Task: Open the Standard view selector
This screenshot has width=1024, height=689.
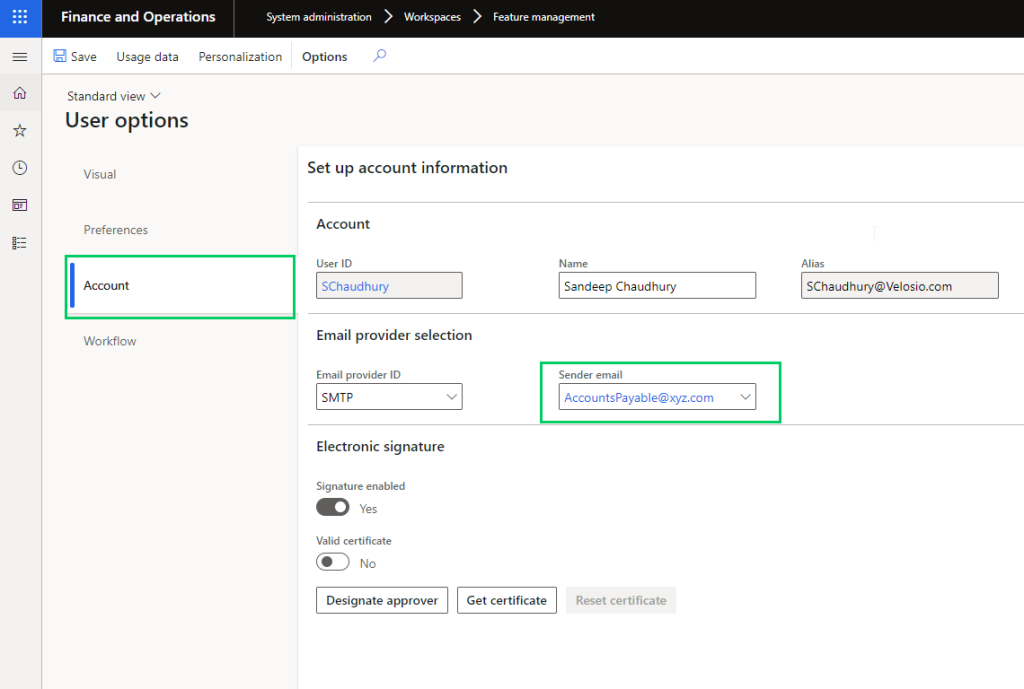Action: click(113, 95)
